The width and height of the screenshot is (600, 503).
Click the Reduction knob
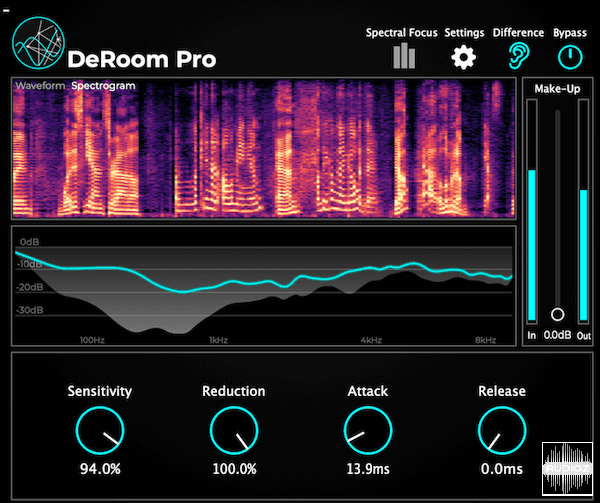coord(234,430)
